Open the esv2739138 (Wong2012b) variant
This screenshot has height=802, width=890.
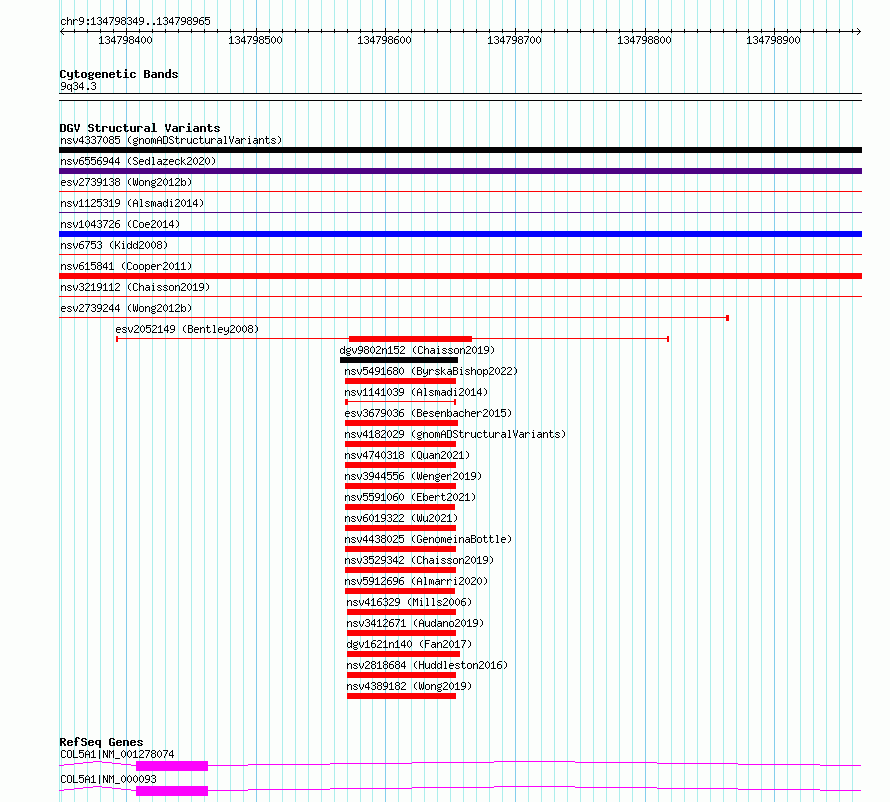126,182
